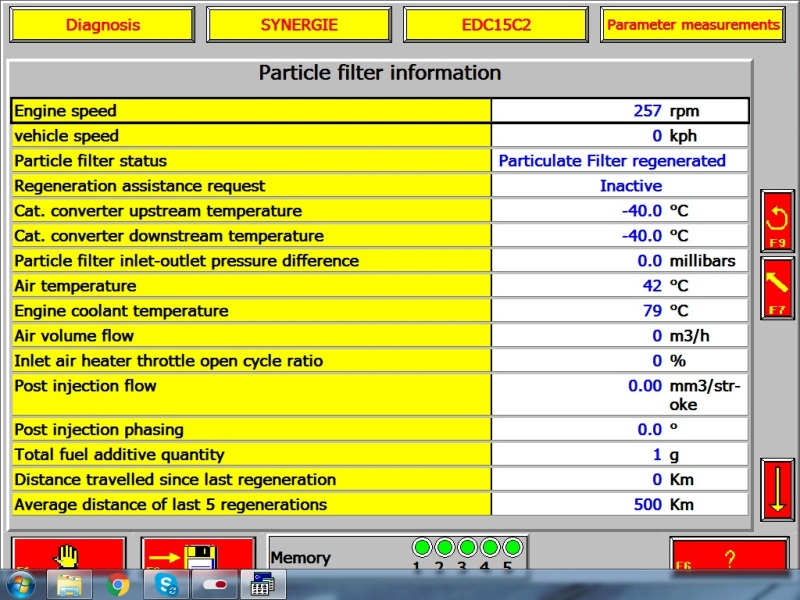Select memory slot 3 green indicator
Viewport: 800px width, 600px height.
click(x=467, y=547)
